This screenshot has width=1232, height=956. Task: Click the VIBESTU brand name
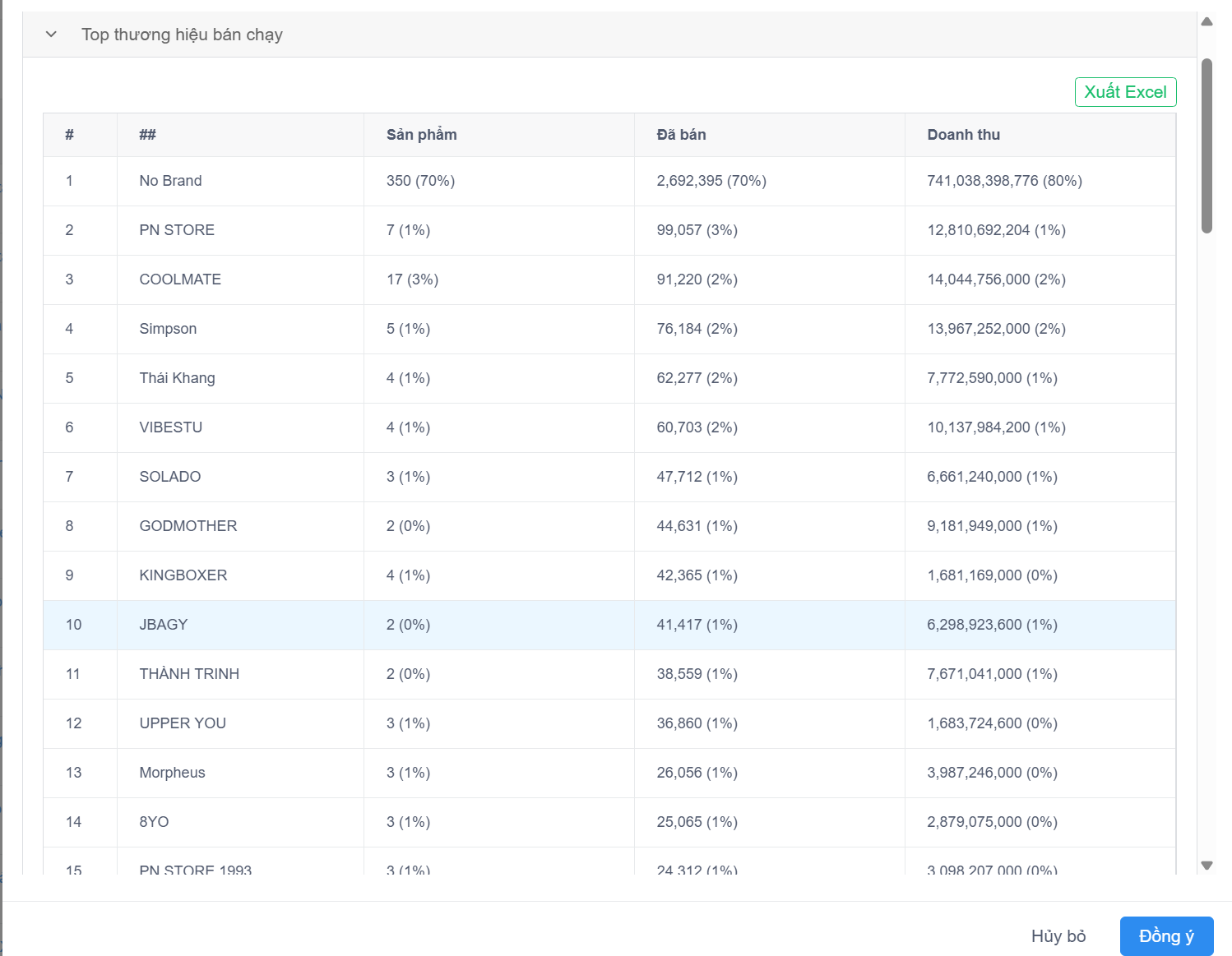click(x=170, y=427)
